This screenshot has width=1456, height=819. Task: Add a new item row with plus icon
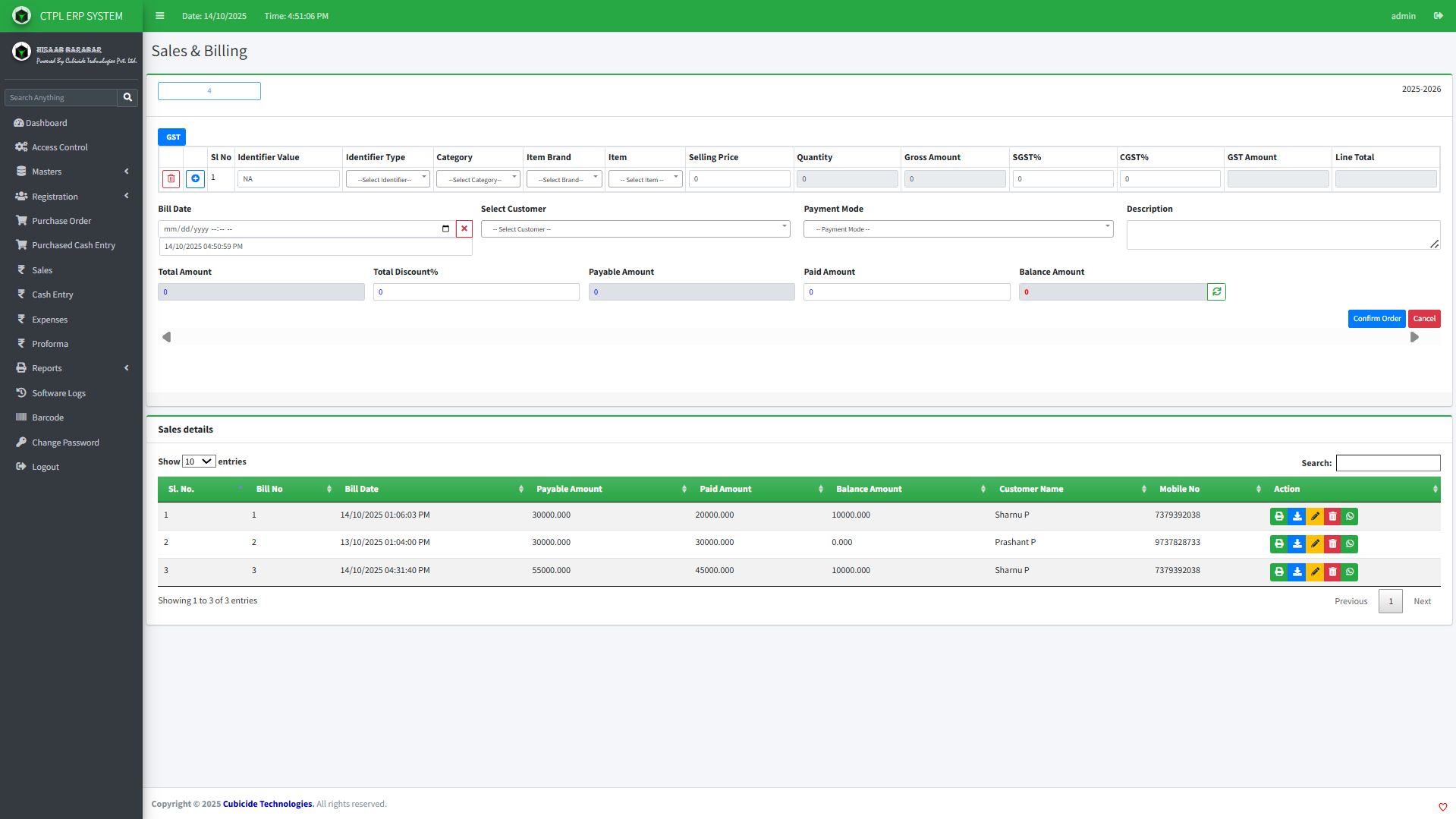click(195, 179)
